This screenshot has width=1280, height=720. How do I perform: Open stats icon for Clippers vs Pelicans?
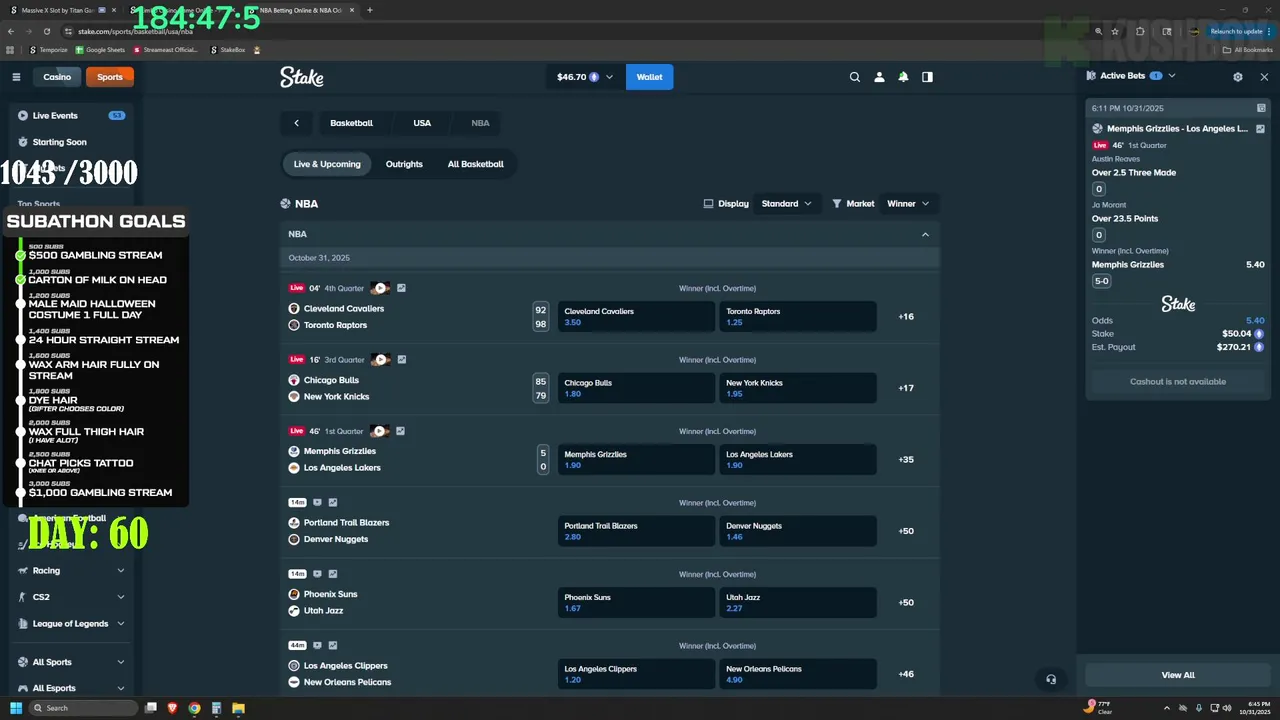click(333, 646)
